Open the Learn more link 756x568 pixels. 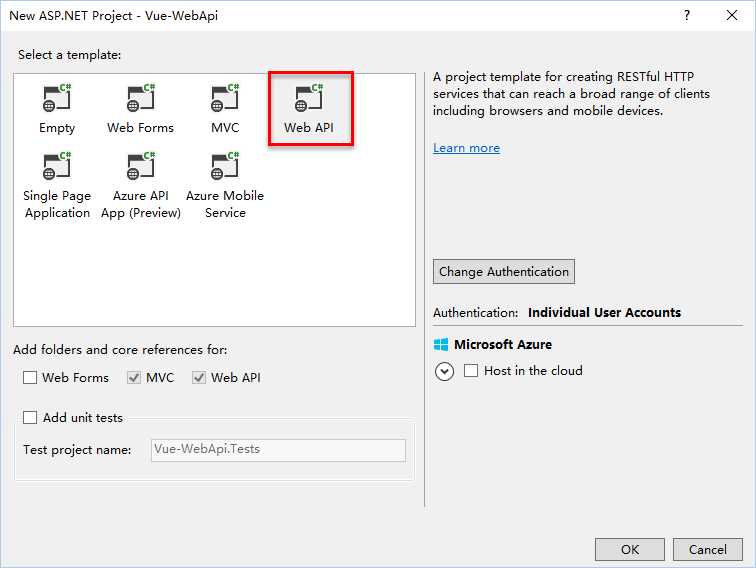pos(466,148)
